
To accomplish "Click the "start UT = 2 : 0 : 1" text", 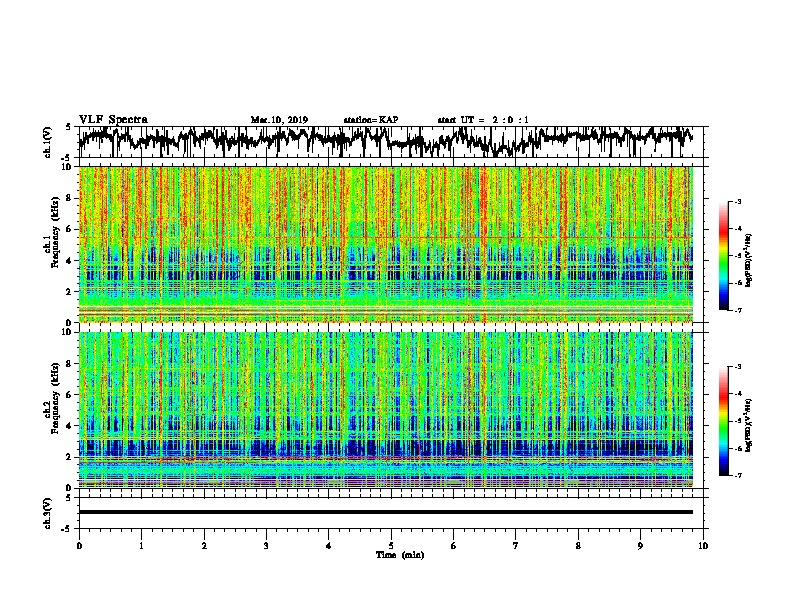I will [483, 120].
